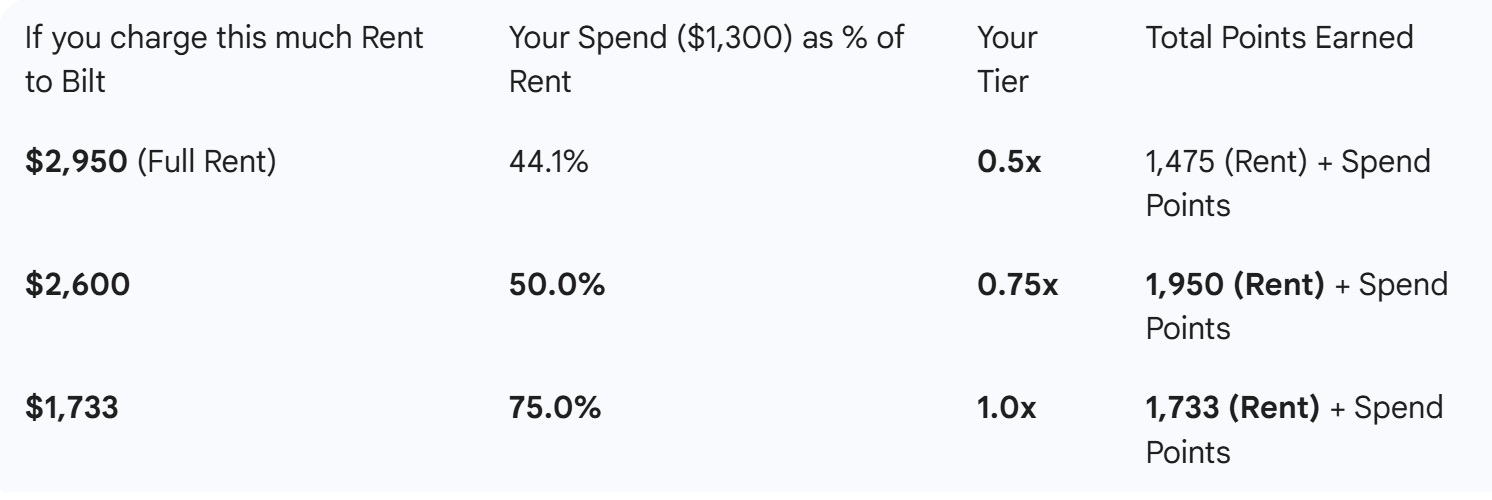The image size is (1492, 500).
Task: Click the 0.5x tier value
Action: click(x=1008, y=162)
